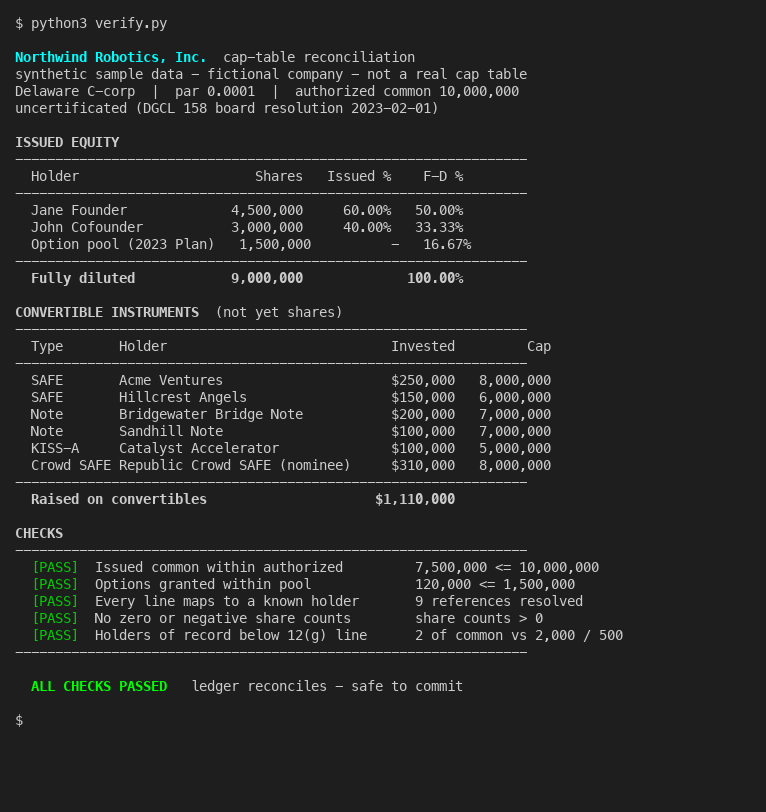766x812 pixels.
Task: Click Bridgewater's '$200,000' invested amount
Action: pos(423,414)
